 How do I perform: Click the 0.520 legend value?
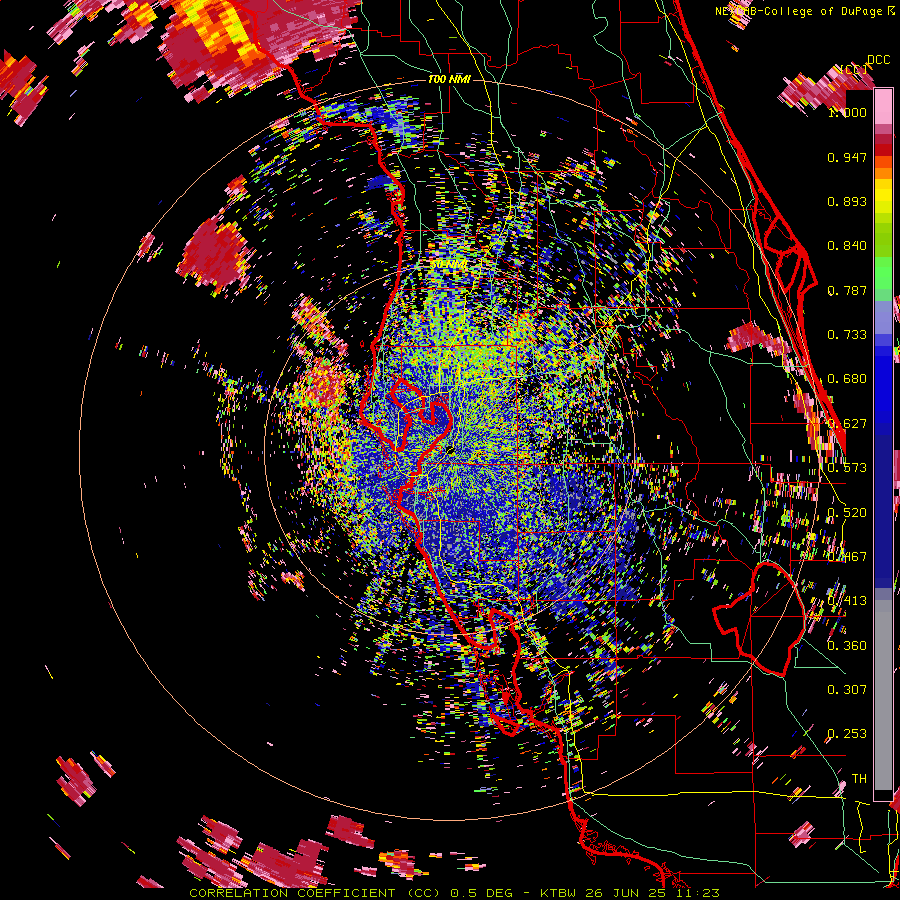(847, 513)
